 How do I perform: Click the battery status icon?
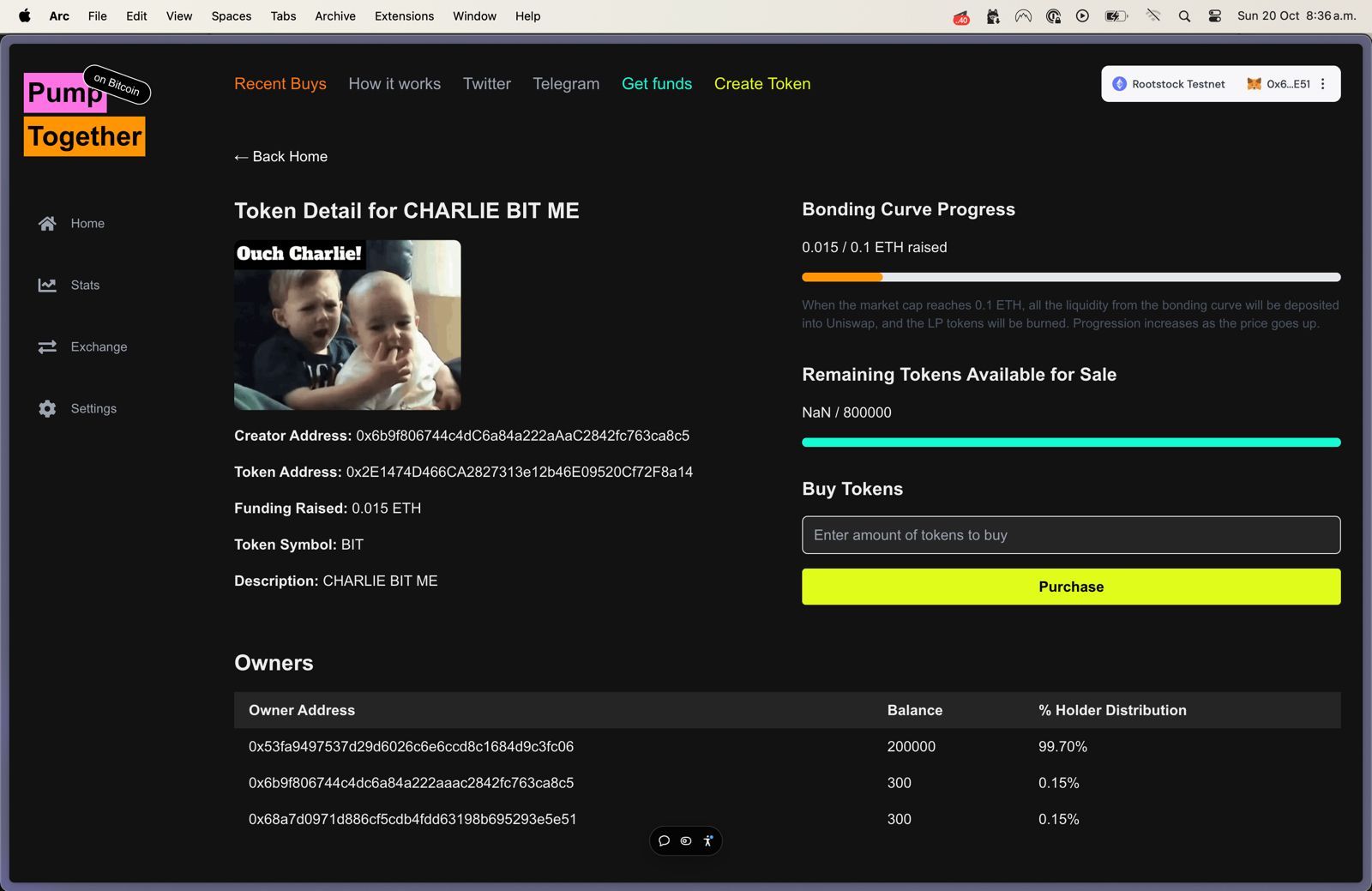click(1116, 15)
